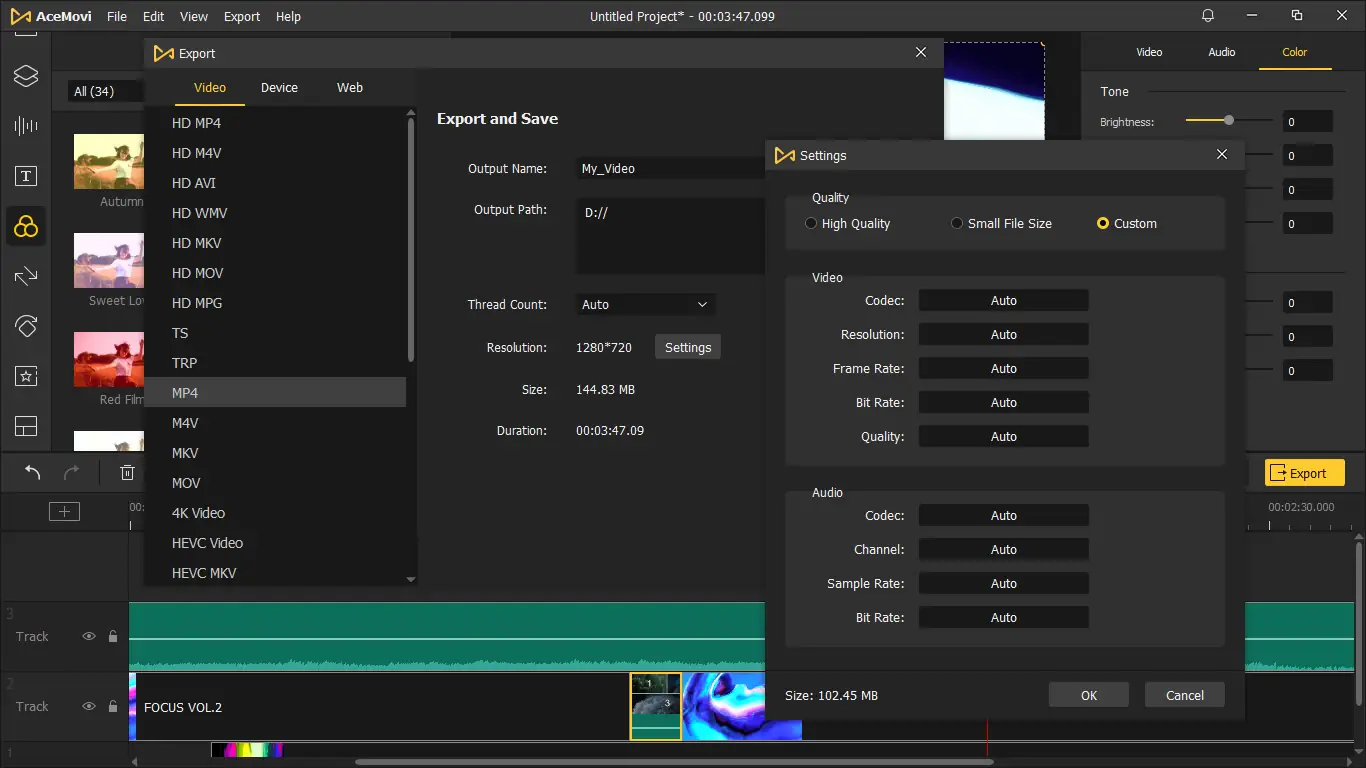Click the Cancel button in Settings
The height and width of the screenshot is (768, 1366).
click(1184, 696)
